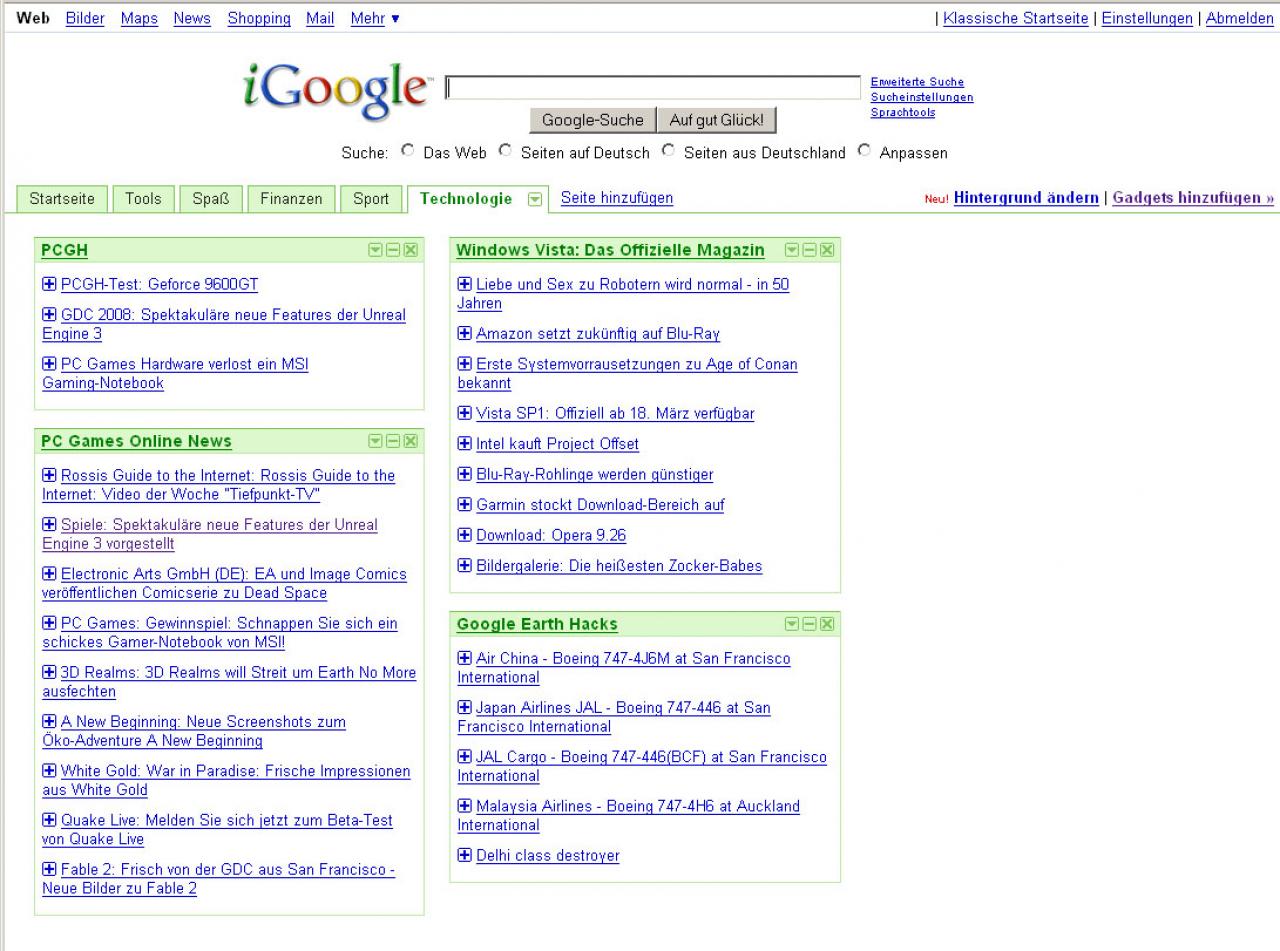This screenshot has height=951, width=1280.
Task: Switch to the Finanzen tab
Action: tap(291, 198)
